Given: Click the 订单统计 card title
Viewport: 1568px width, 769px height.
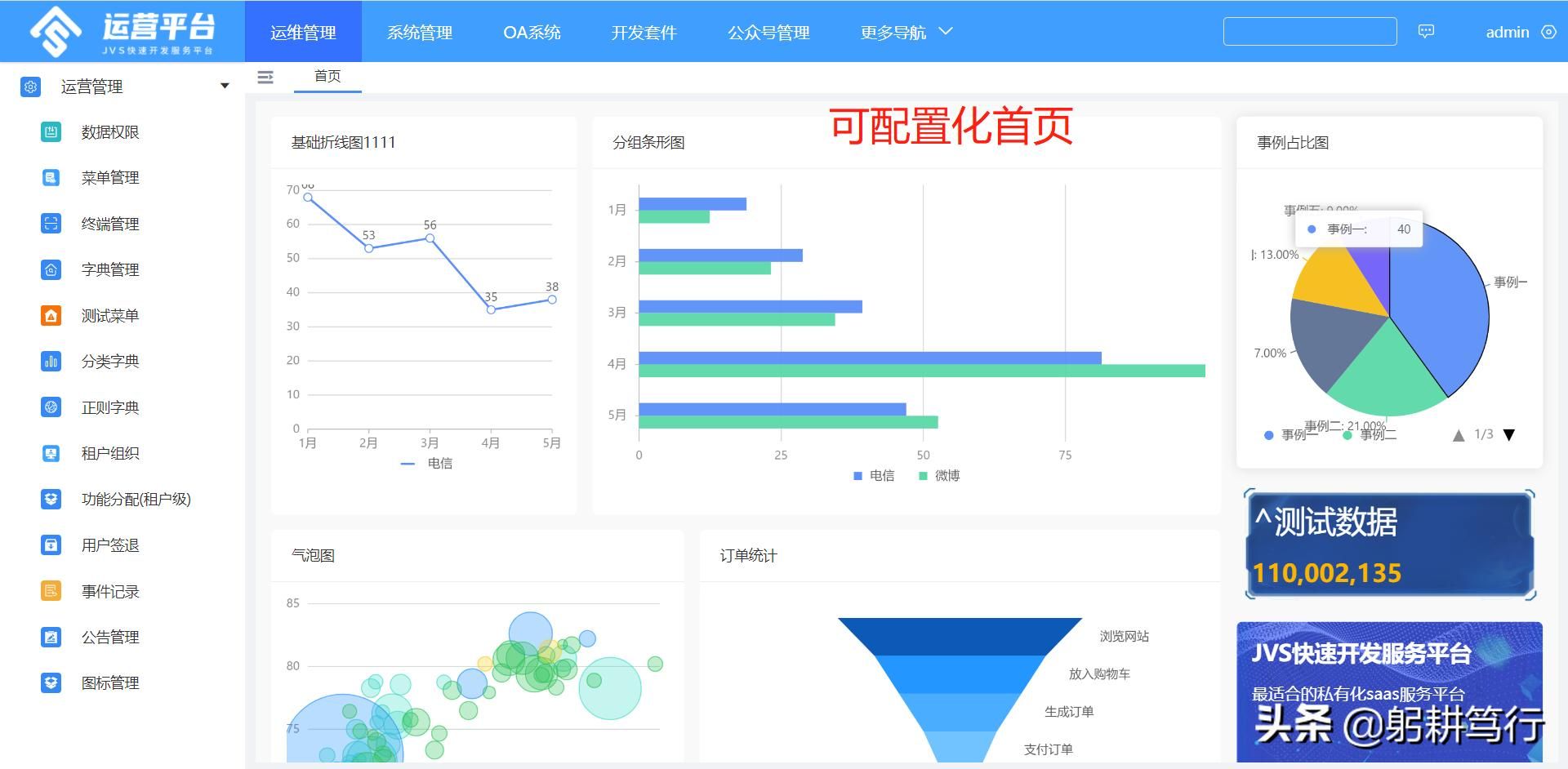Looking at the screenshot, I should [x=748, y=555].
